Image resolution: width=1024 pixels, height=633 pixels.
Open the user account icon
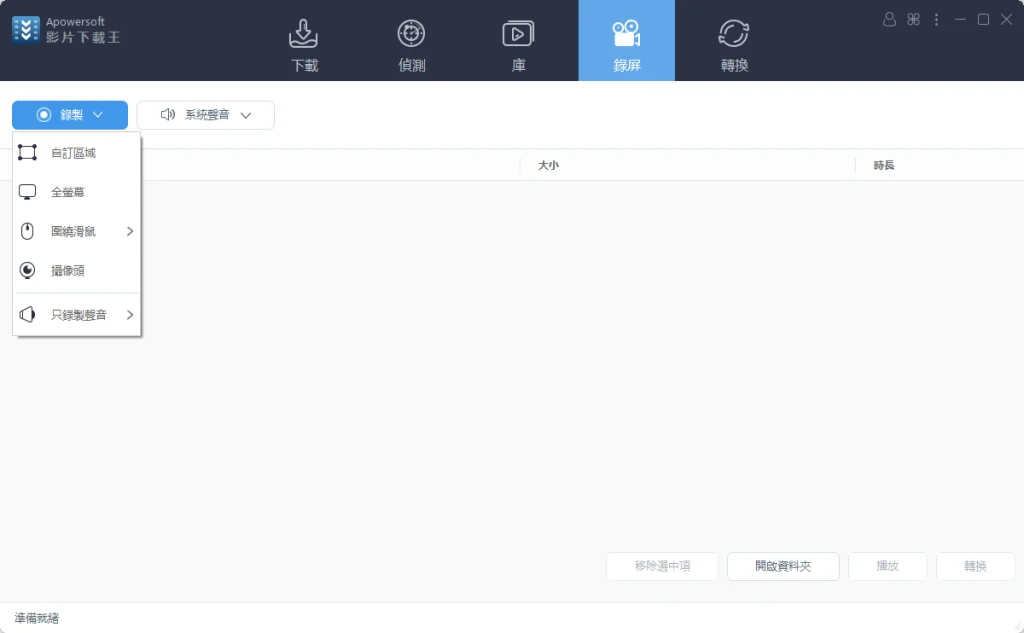point(889,19)
